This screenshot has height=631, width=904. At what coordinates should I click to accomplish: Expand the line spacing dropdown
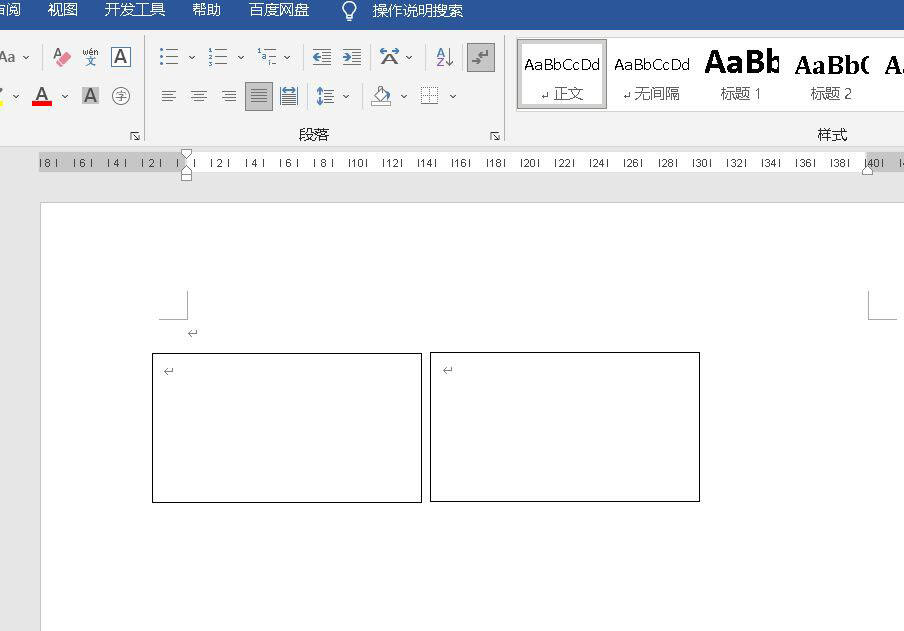[x=346, y=96]
